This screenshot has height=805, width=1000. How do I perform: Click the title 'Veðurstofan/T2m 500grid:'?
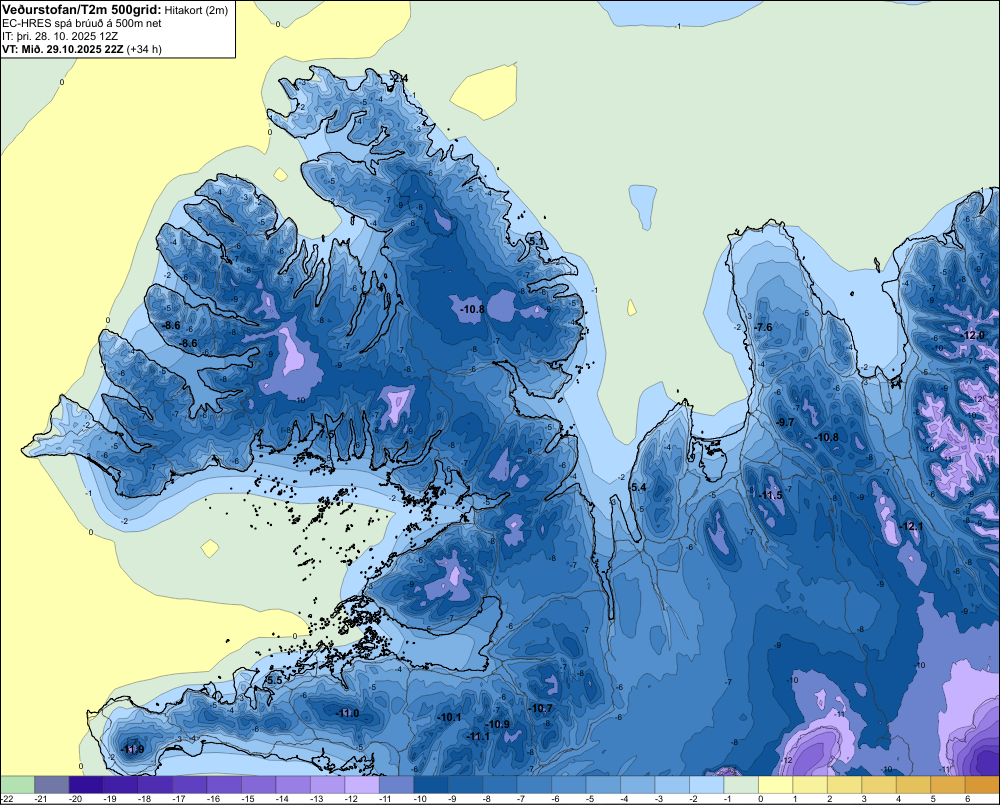82,10
